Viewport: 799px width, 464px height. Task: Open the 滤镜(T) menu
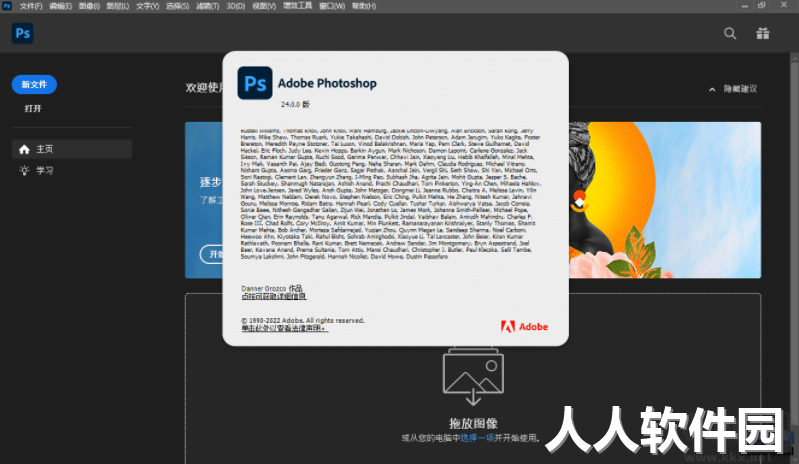[207, 6]
